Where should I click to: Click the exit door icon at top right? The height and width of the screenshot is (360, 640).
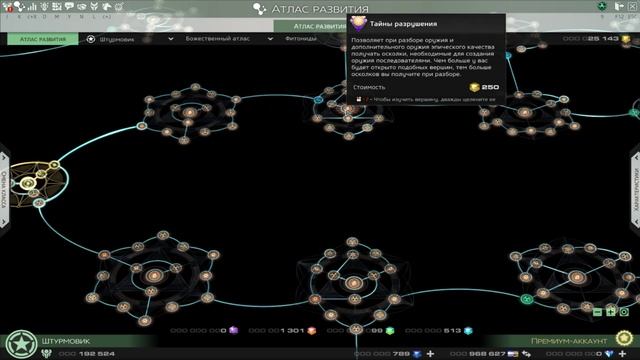(x=619, y=6)
